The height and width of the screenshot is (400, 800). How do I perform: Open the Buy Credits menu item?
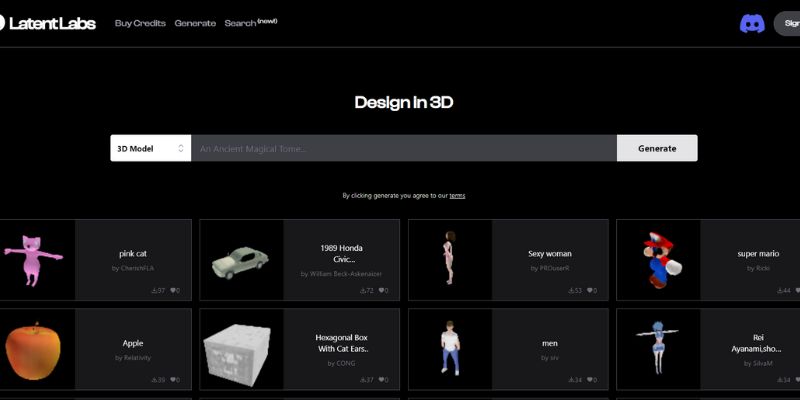pos(140,23)
